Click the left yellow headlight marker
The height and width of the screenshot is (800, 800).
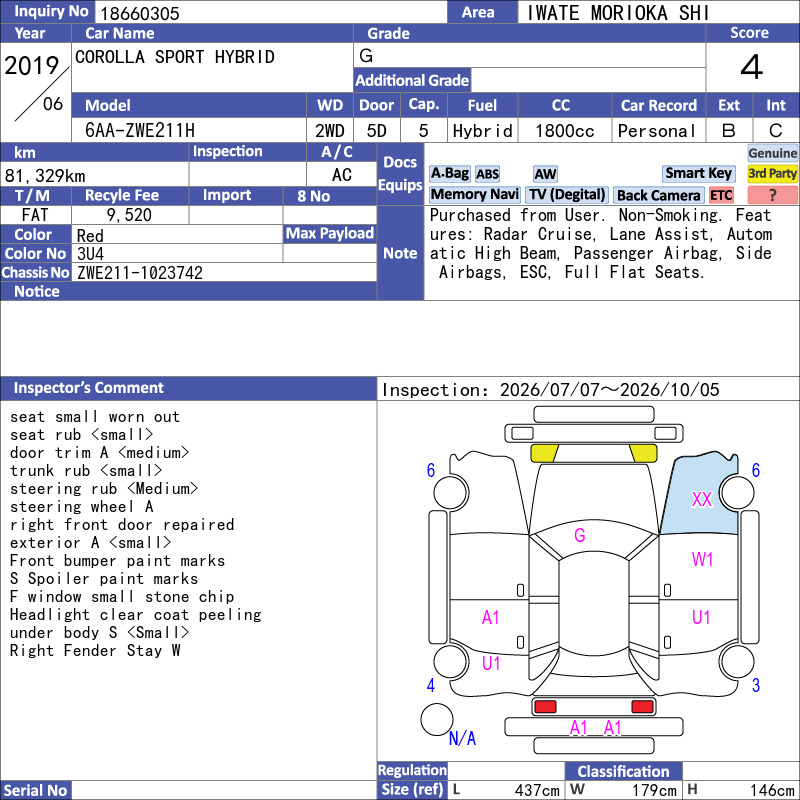[544, 453]
